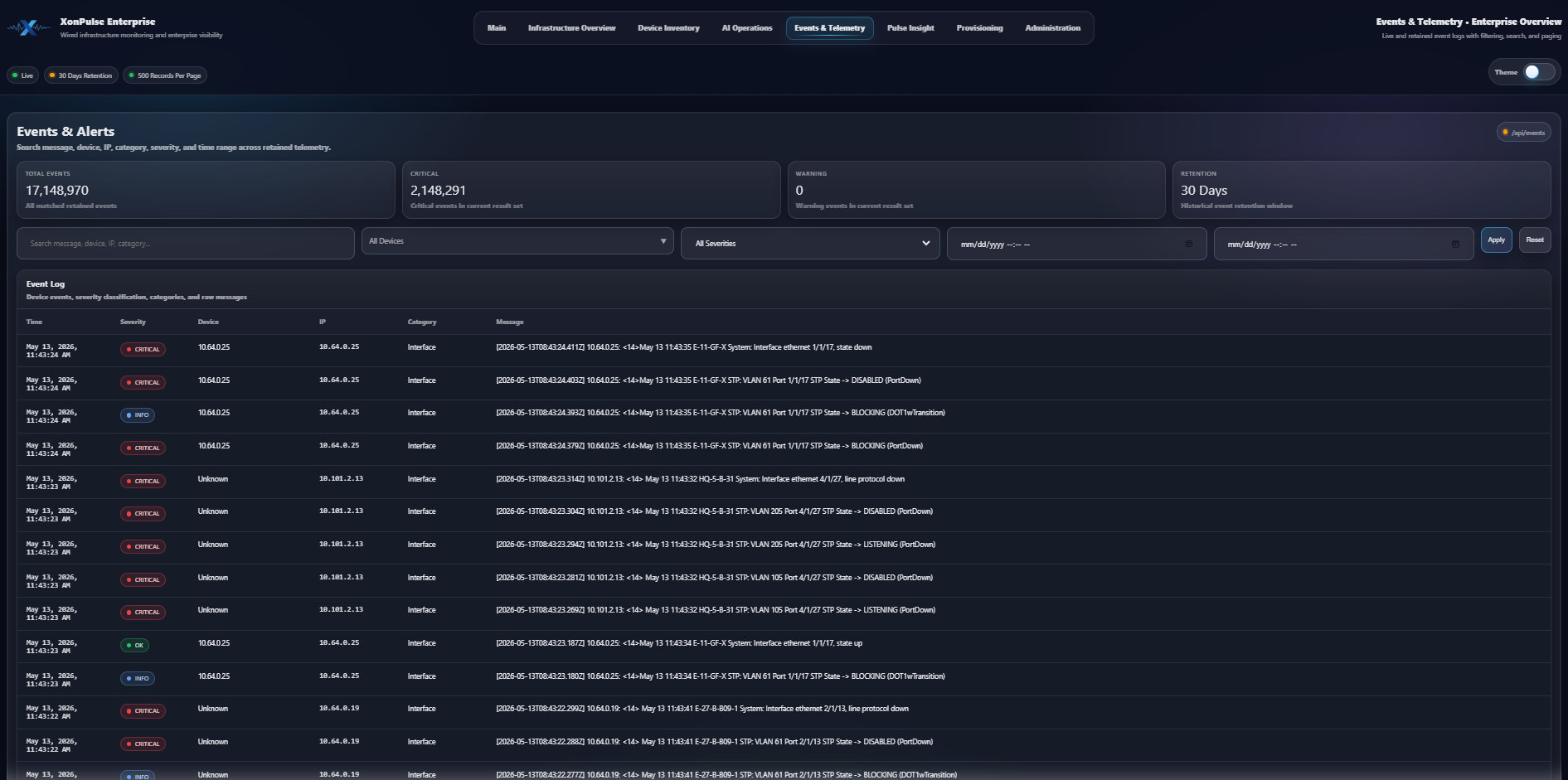This screenshot has height=780, width=1568.
Task: Click IP 10.101.2.13 in 'line protocol down' row
Action: (x=341, y=478)
